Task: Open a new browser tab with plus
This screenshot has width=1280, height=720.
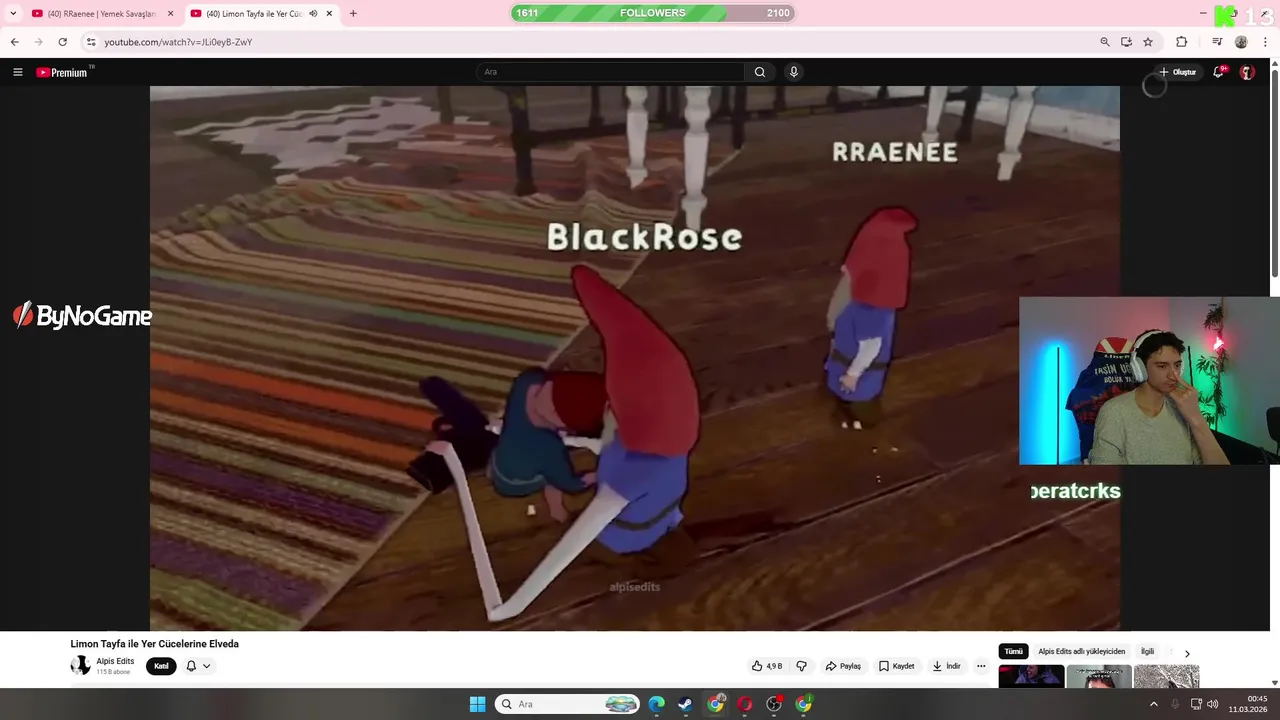Action: (353, 14)
